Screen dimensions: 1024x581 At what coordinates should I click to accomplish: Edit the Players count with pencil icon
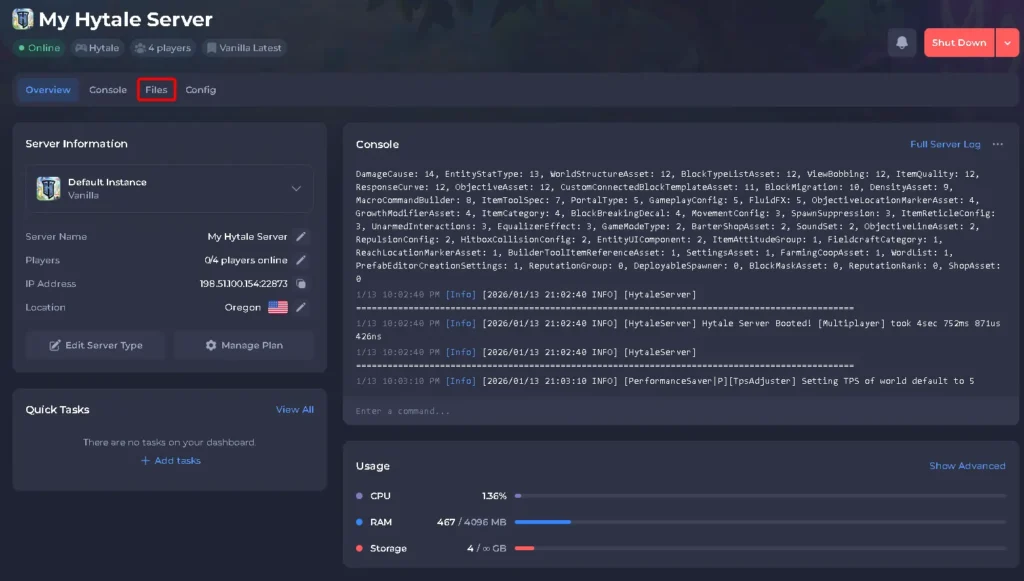pos(301,260)
